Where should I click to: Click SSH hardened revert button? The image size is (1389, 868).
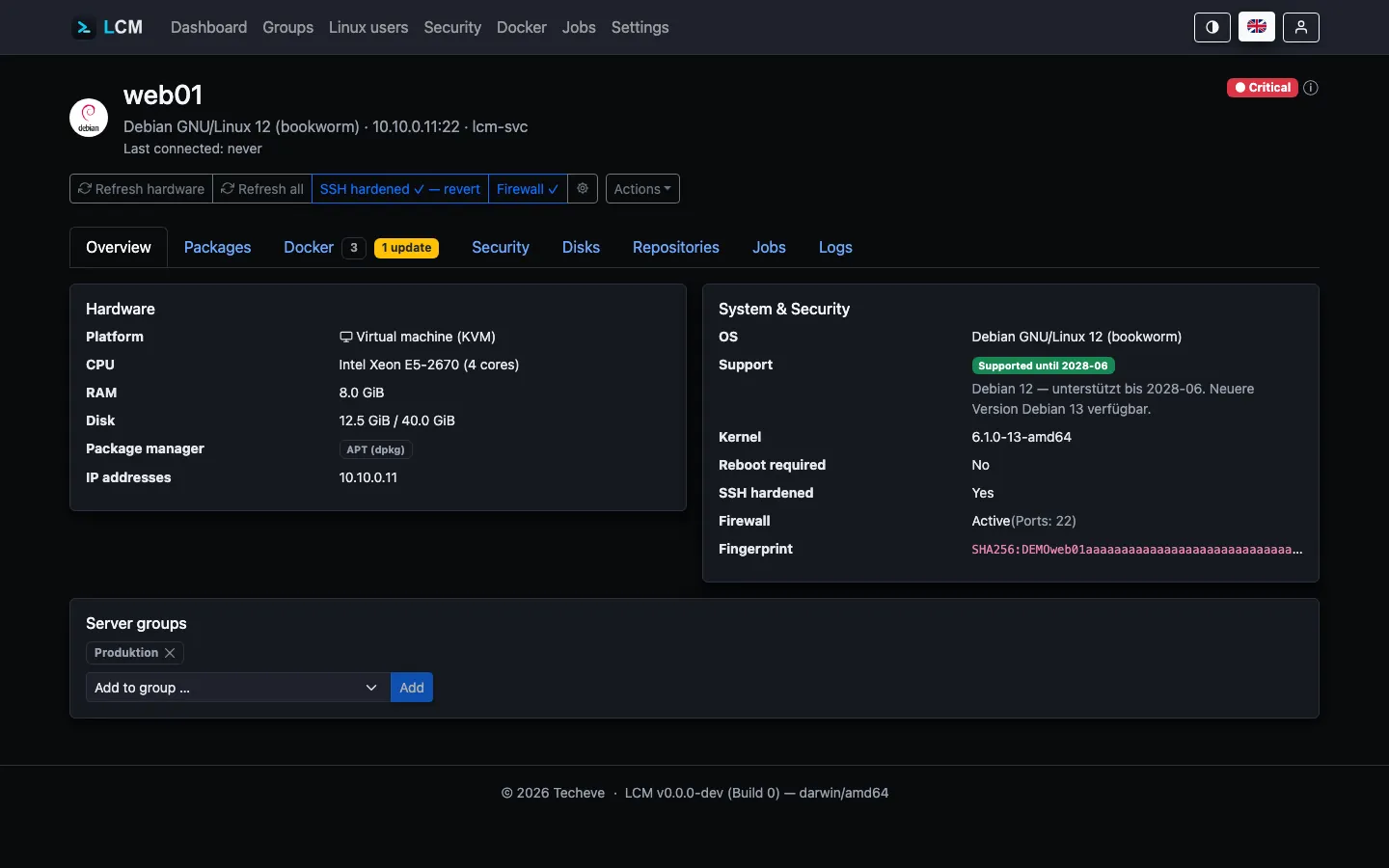400,189
